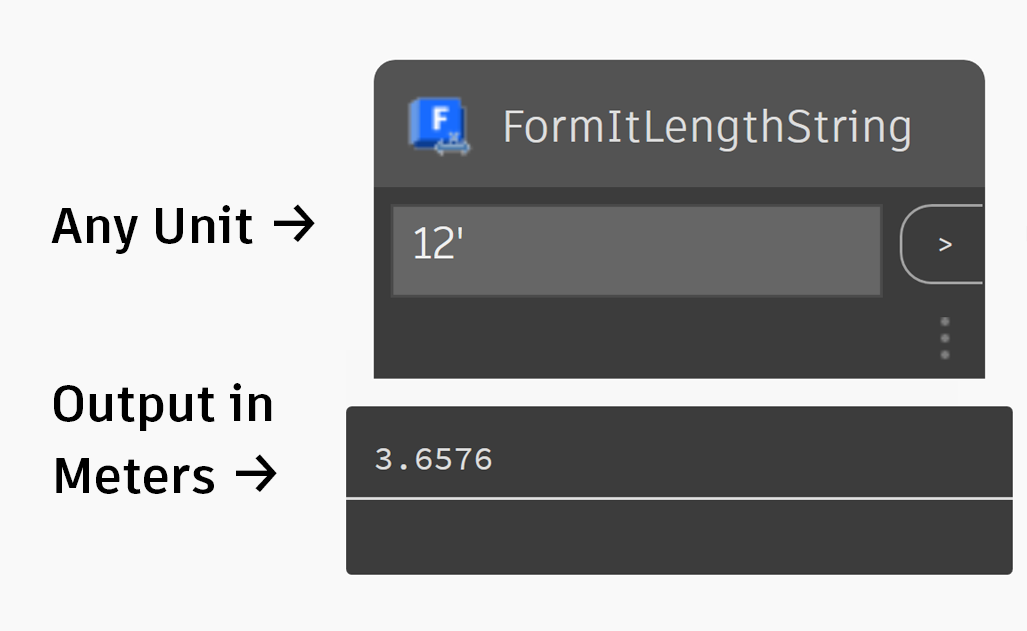Click the Meters label text
The height and width of the screenshot is (631, 1027).
point(134,476)
